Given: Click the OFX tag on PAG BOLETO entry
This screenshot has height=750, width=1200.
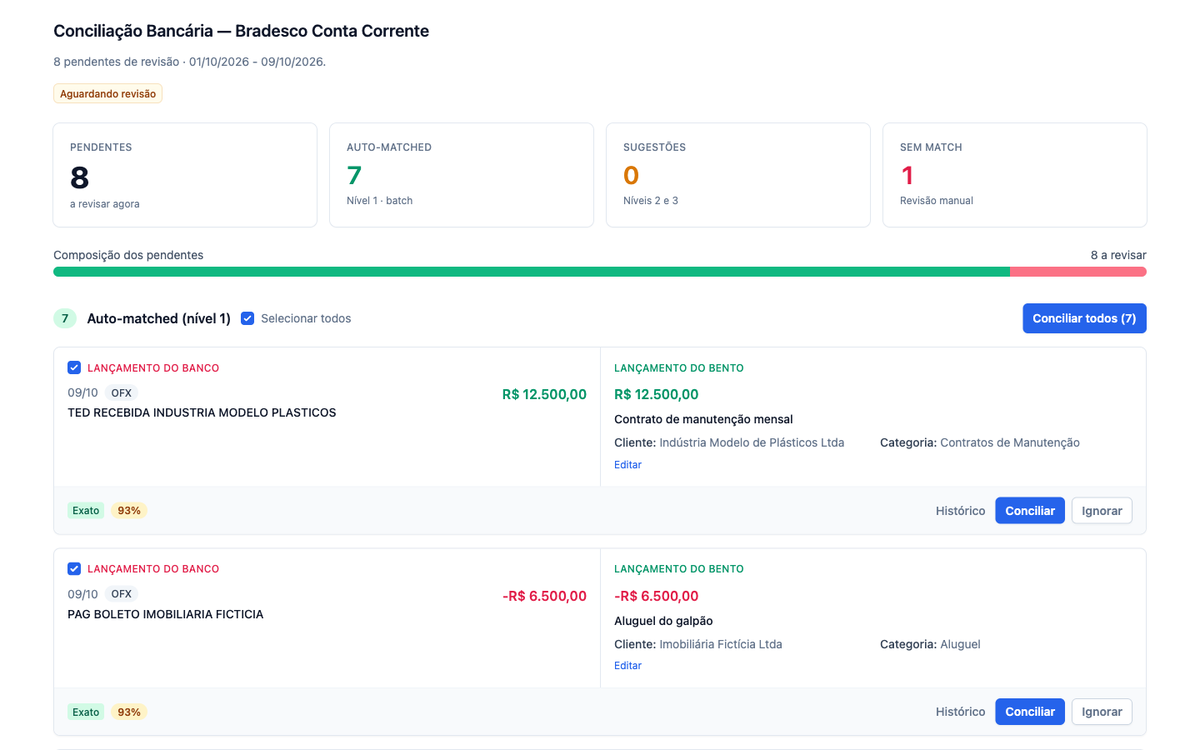Looking at the screenshot, I should point(122,594).
